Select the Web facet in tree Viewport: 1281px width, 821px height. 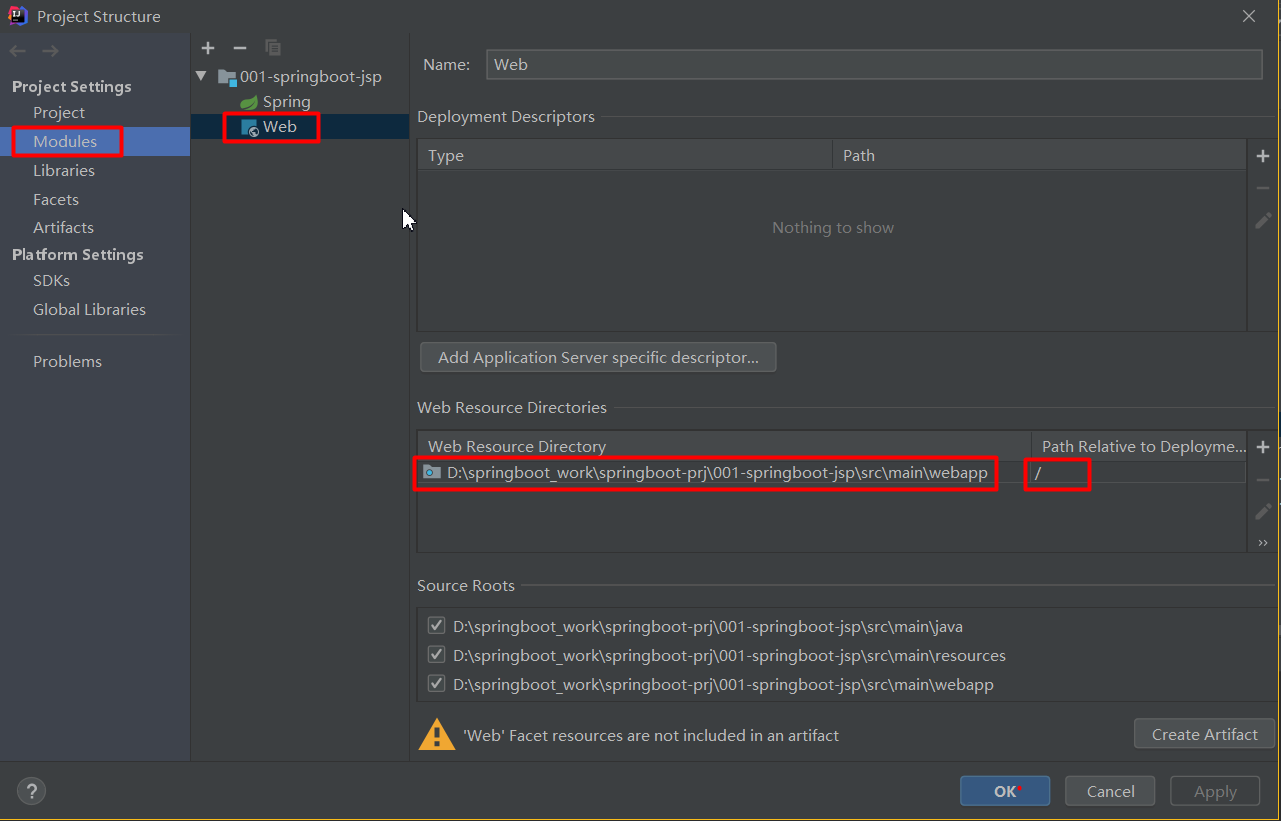click(x=279, y=127)
